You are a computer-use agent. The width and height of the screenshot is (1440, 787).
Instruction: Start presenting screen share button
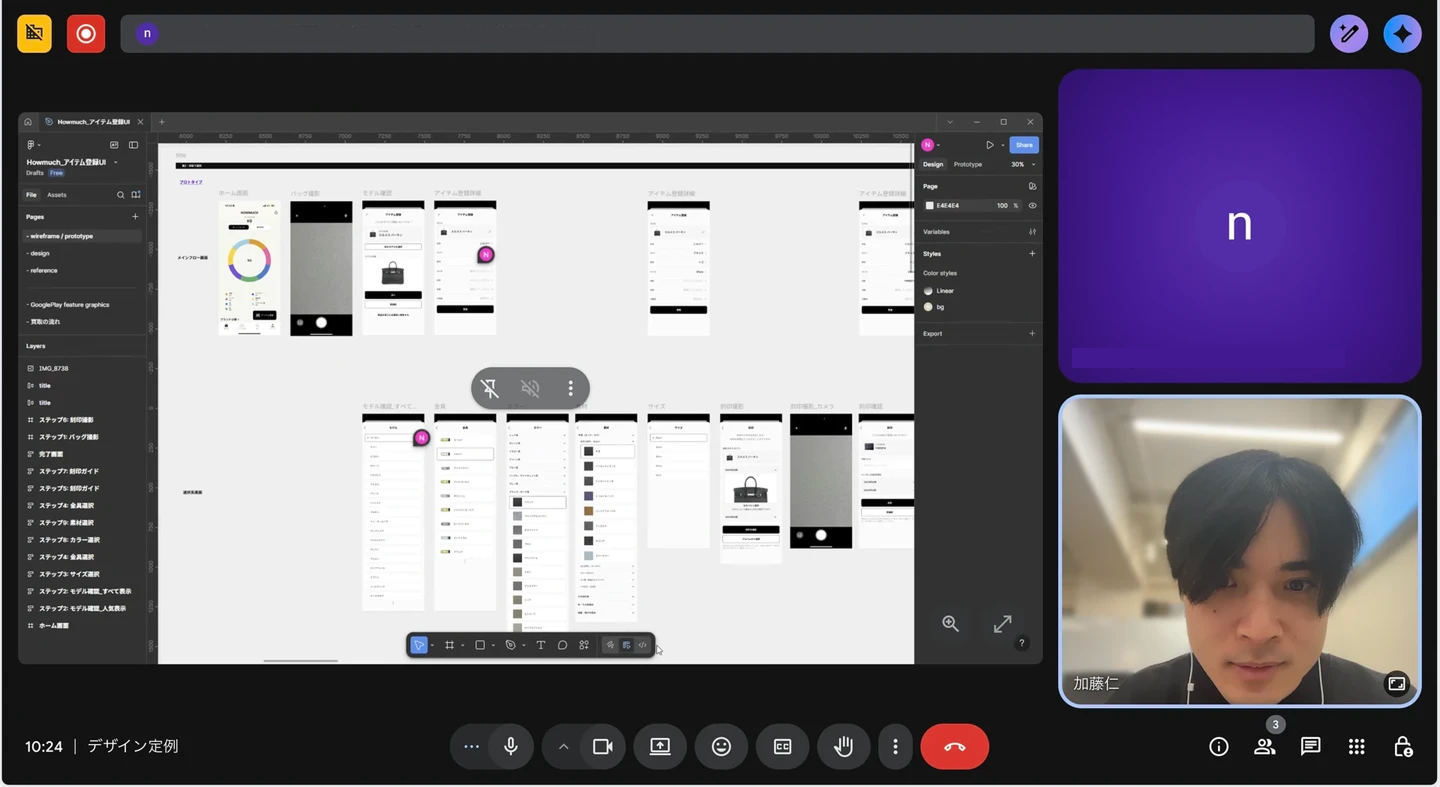[x=660, y=747]
